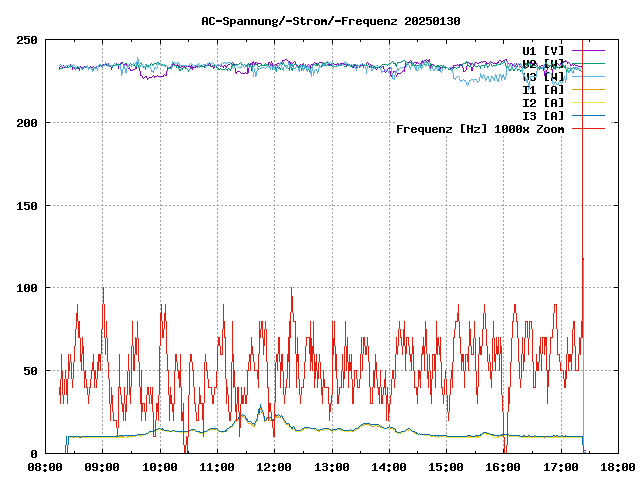Click the 0 y-axis tick label

34,454
